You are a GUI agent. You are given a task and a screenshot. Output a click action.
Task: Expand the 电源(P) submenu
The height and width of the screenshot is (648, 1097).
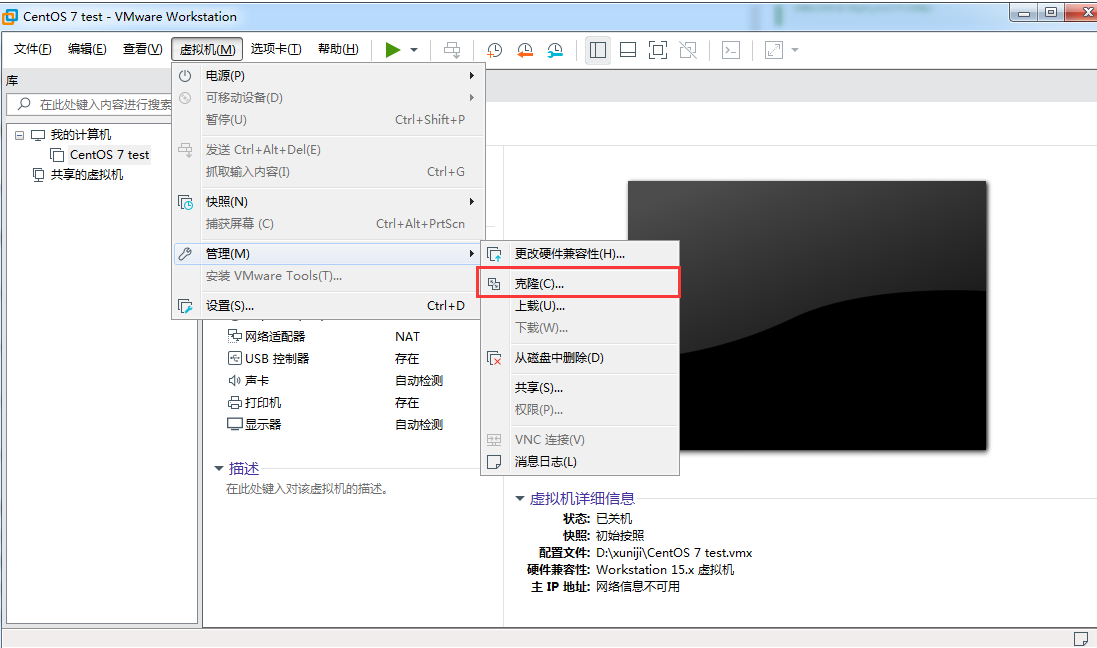coord(327,76)
